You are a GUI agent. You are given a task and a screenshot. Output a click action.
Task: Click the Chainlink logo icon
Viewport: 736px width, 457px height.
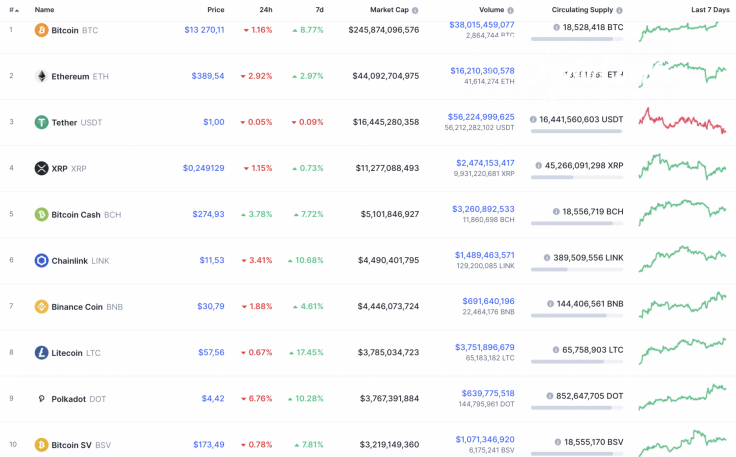click(41, 260)
